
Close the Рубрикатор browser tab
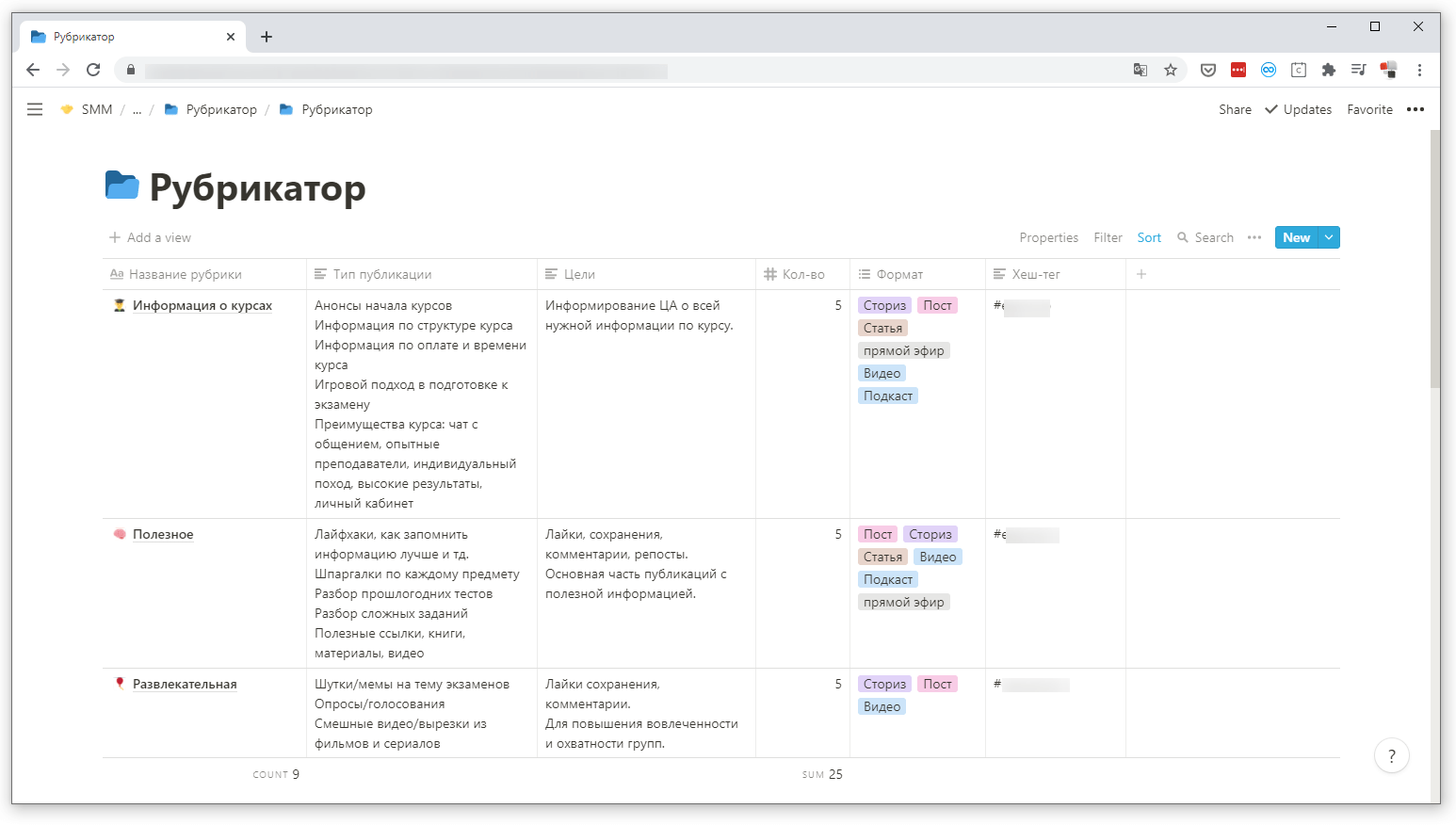[x=231, y=37]
